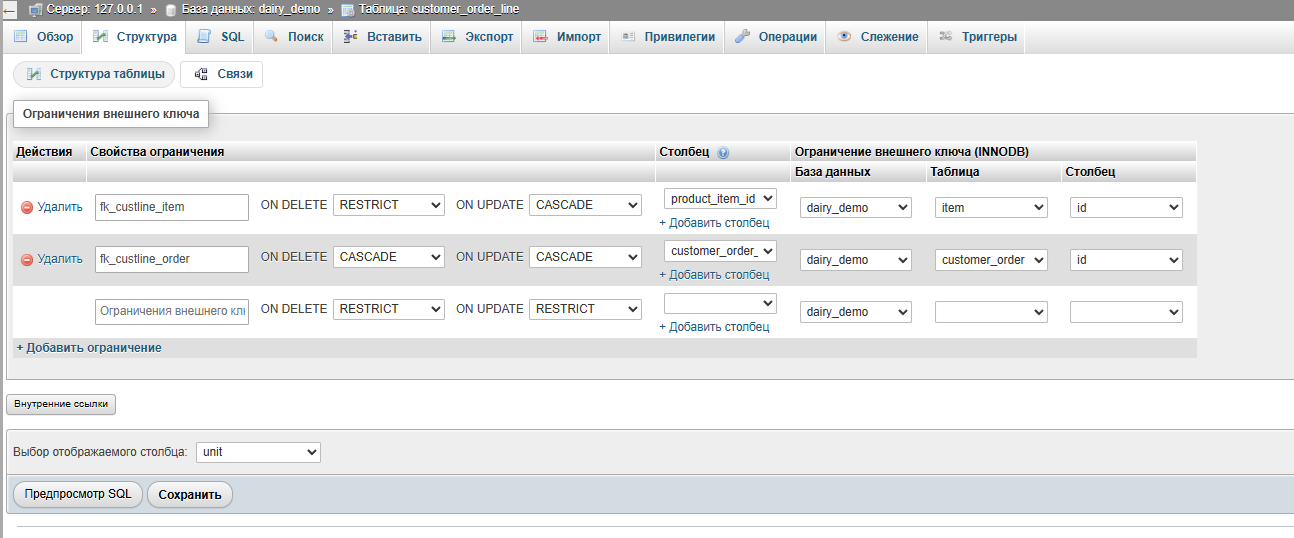Screen dimensions: 1294x538
Task: Expand the product_item_id column dropdown
Action: click(x=720, y=199)
